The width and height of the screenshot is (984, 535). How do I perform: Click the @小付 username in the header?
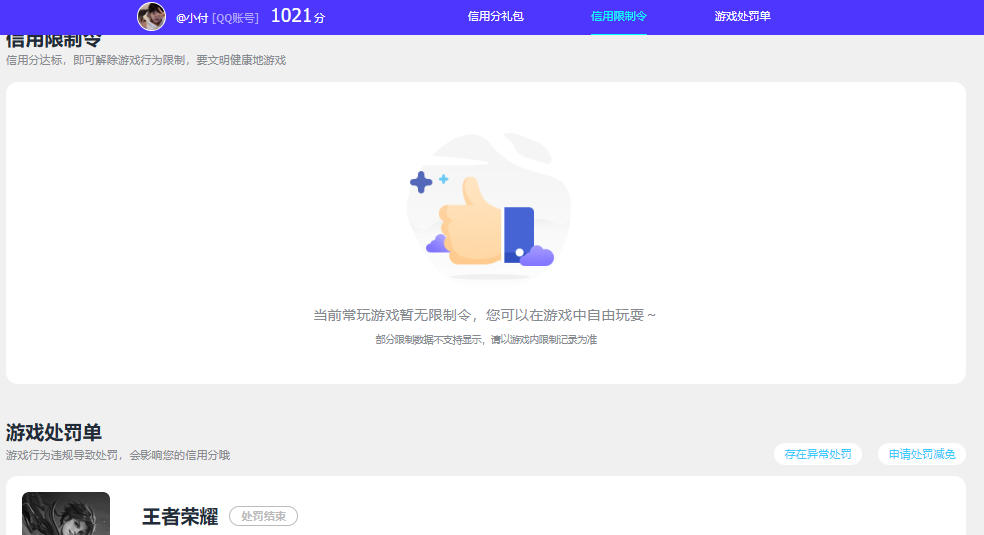click(192, 18)
